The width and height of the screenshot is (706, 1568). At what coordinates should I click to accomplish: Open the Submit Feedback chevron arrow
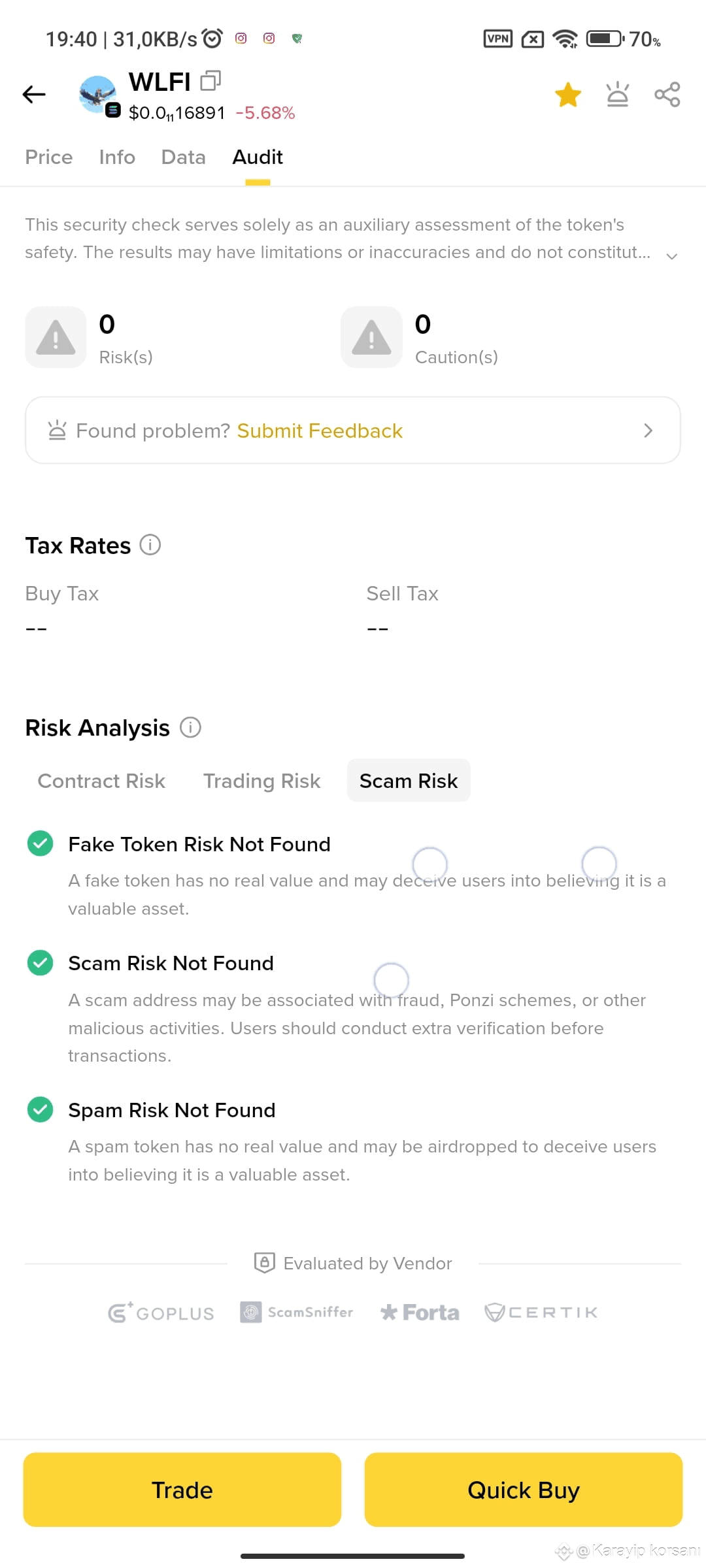(648, 431)
